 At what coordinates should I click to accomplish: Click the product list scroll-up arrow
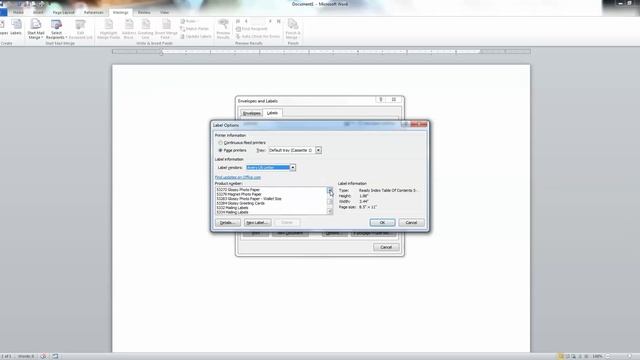[x=330, y=190]
